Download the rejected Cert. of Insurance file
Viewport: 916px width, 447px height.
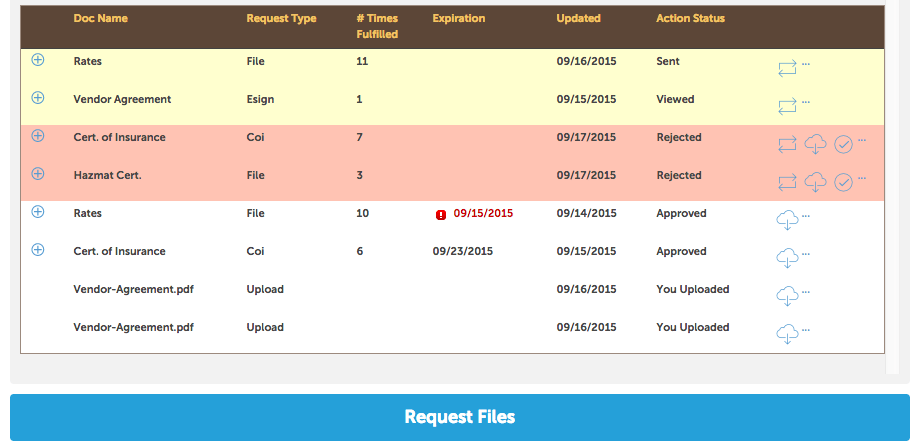816,144
